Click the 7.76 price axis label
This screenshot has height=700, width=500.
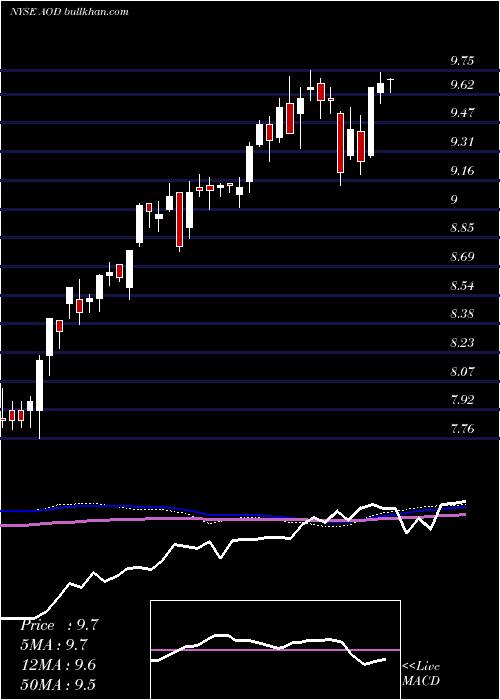tap(462, 429)
